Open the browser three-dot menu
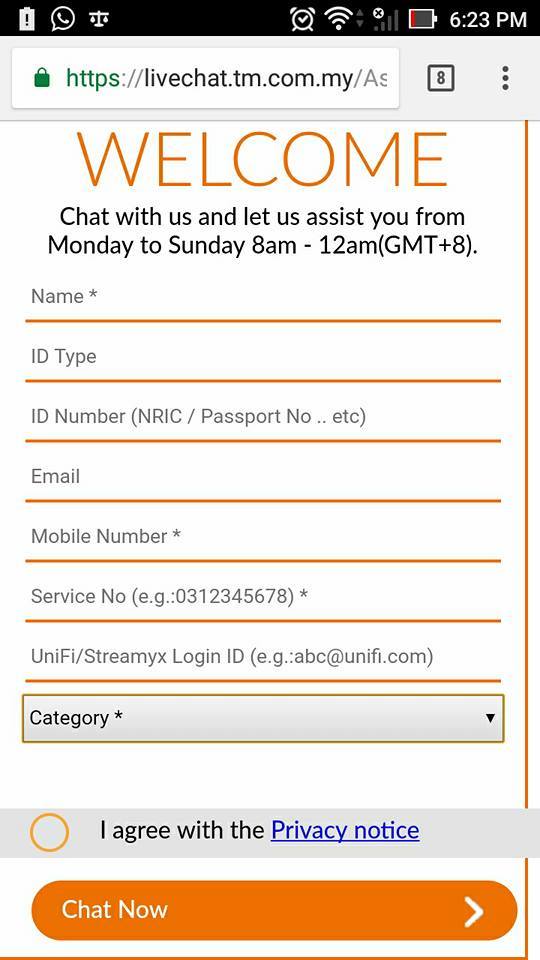The image size is (540, 960). (505, 78)
